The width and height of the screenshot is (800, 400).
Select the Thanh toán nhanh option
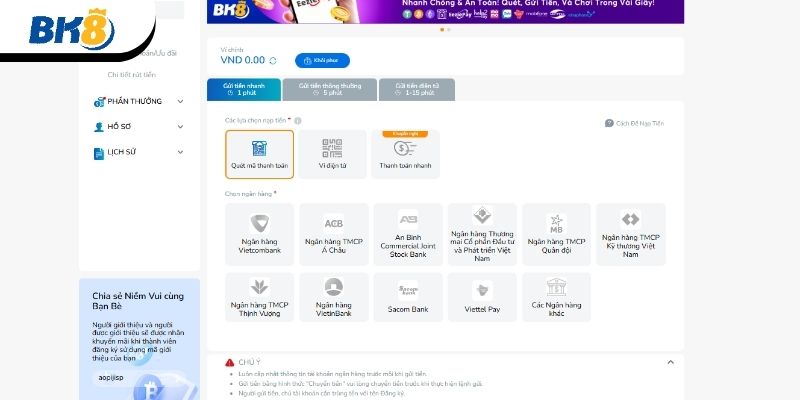point(405,154)
